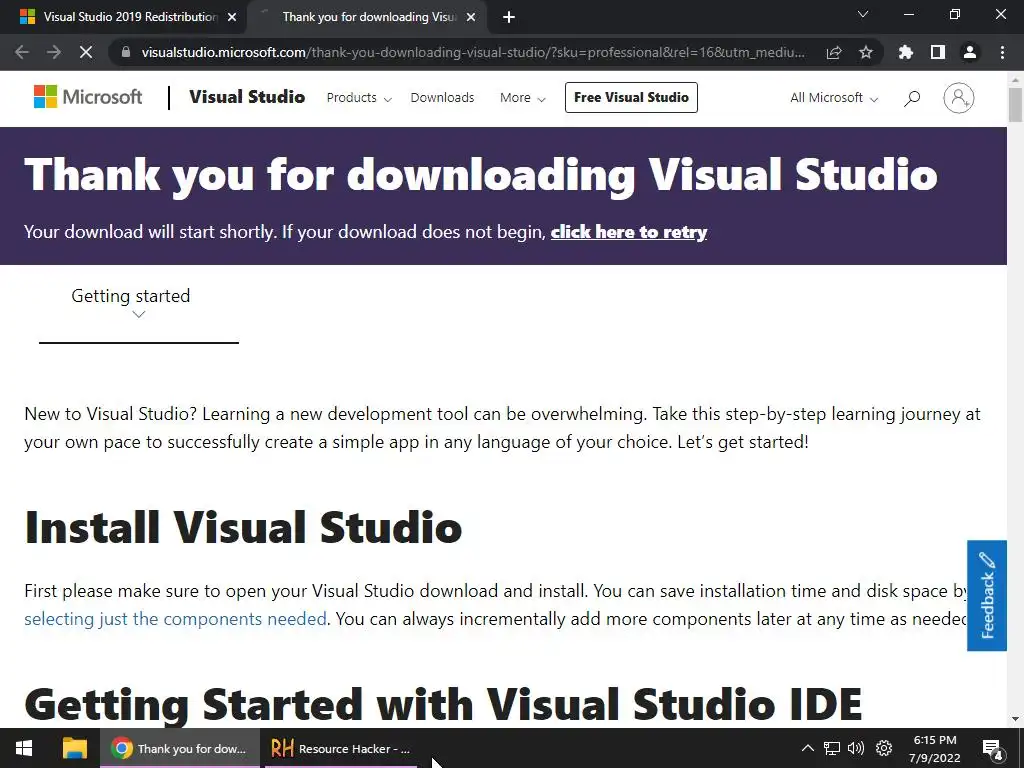
Task: Click the site padlock icon
Action: [x=126, y=52]
